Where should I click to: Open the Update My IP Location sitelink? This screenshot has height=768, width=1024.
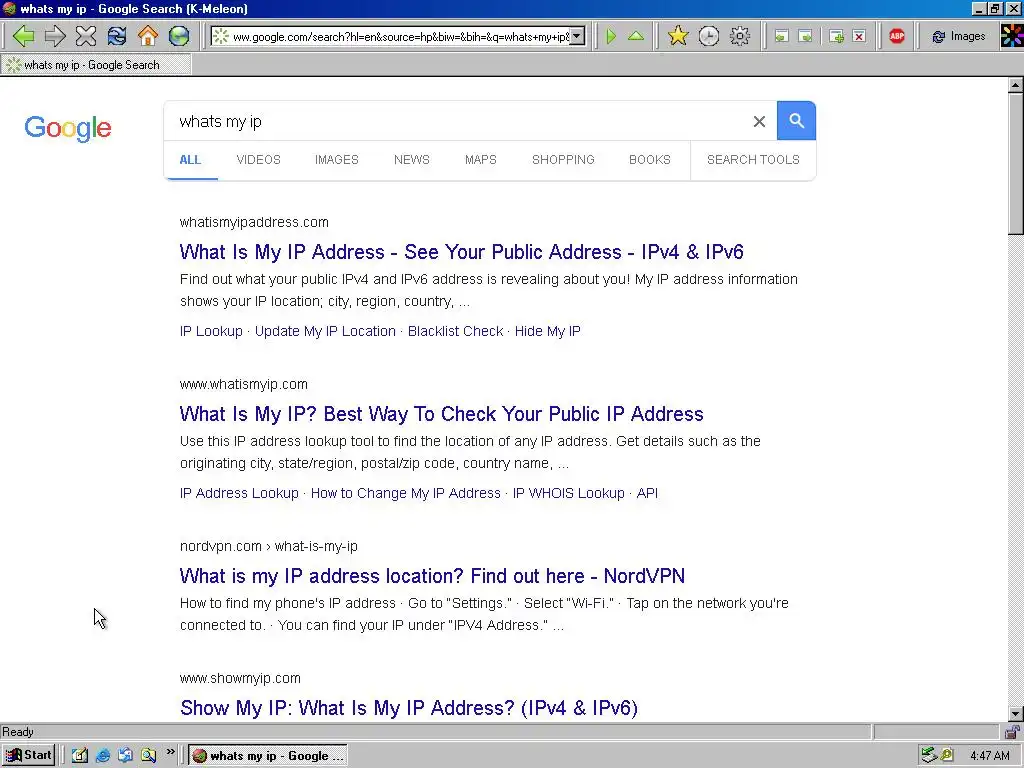325,331
